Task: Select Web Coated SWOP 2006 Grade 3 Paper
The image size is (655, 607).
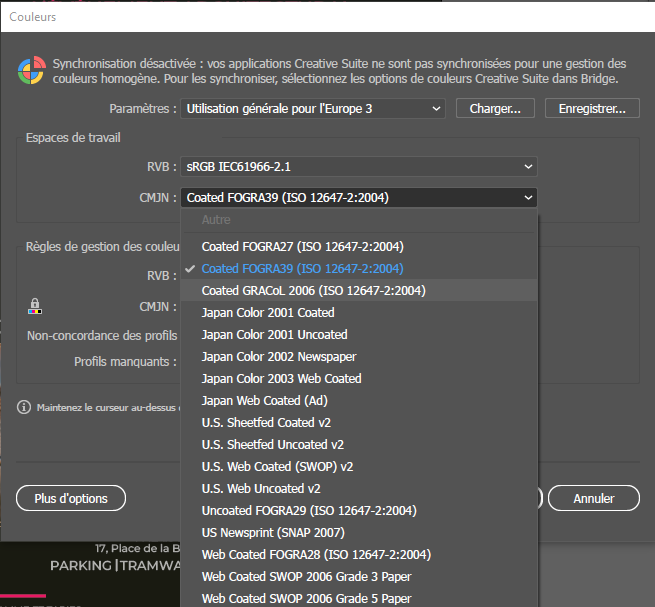Action: click(306, 576)
